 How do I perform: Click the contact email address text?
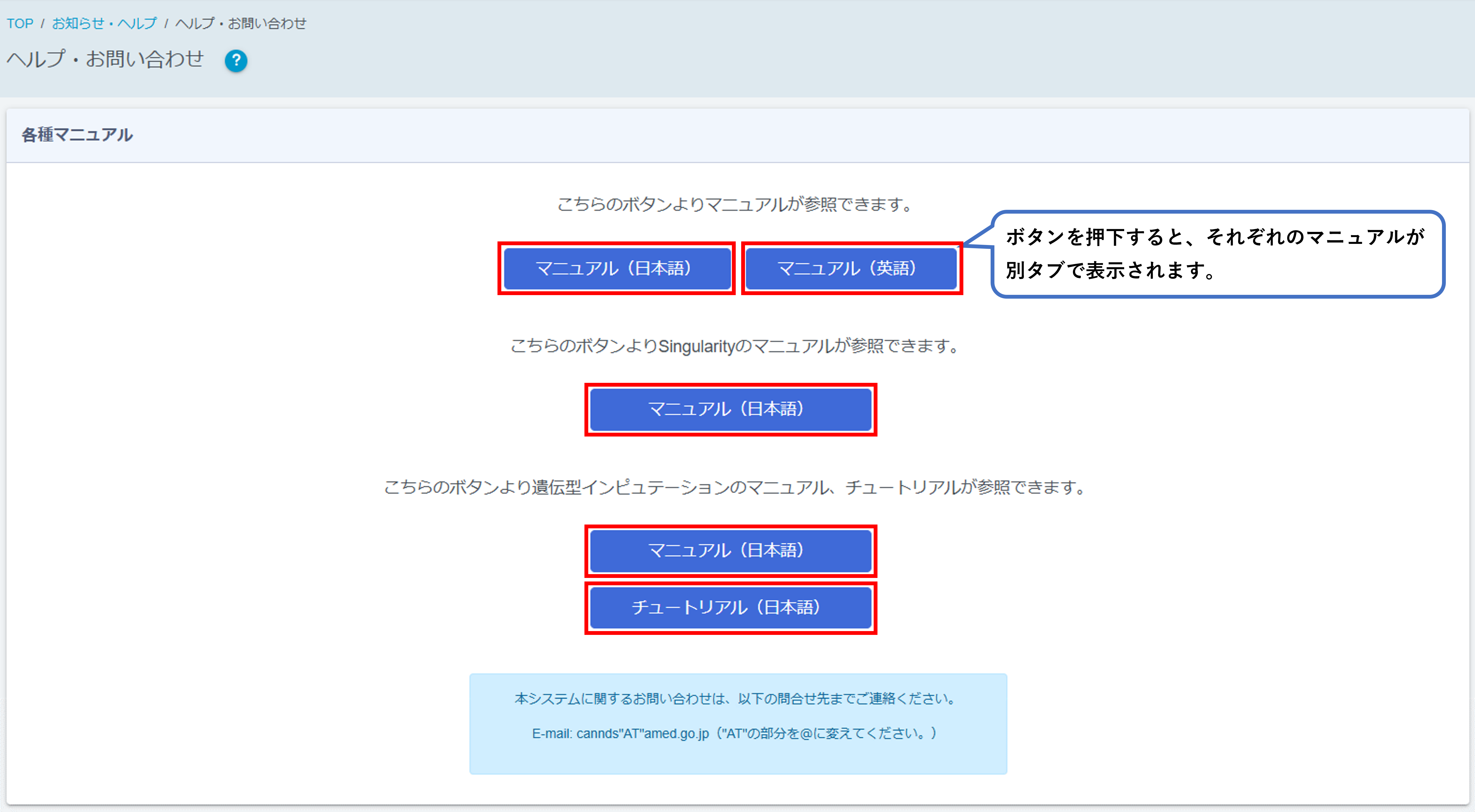[739, 734]
